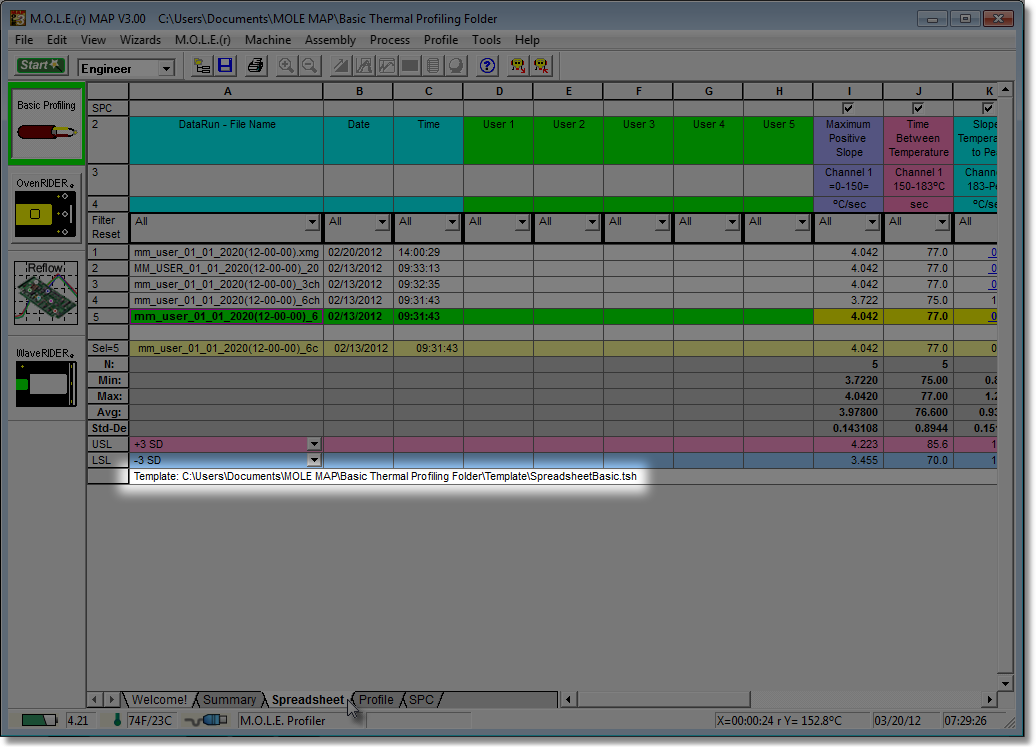
Task: Open the User 3 filter dropdown
Action: [x=663, y=222]
